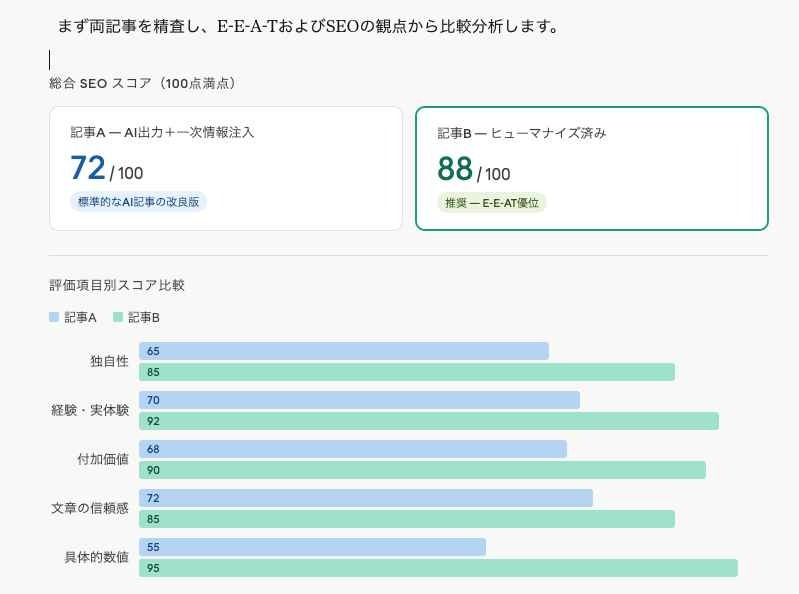Click the 標準的なAI記事の改良版 badge
This screenshot has width=799, height=594.
click(x=138, y=202)
